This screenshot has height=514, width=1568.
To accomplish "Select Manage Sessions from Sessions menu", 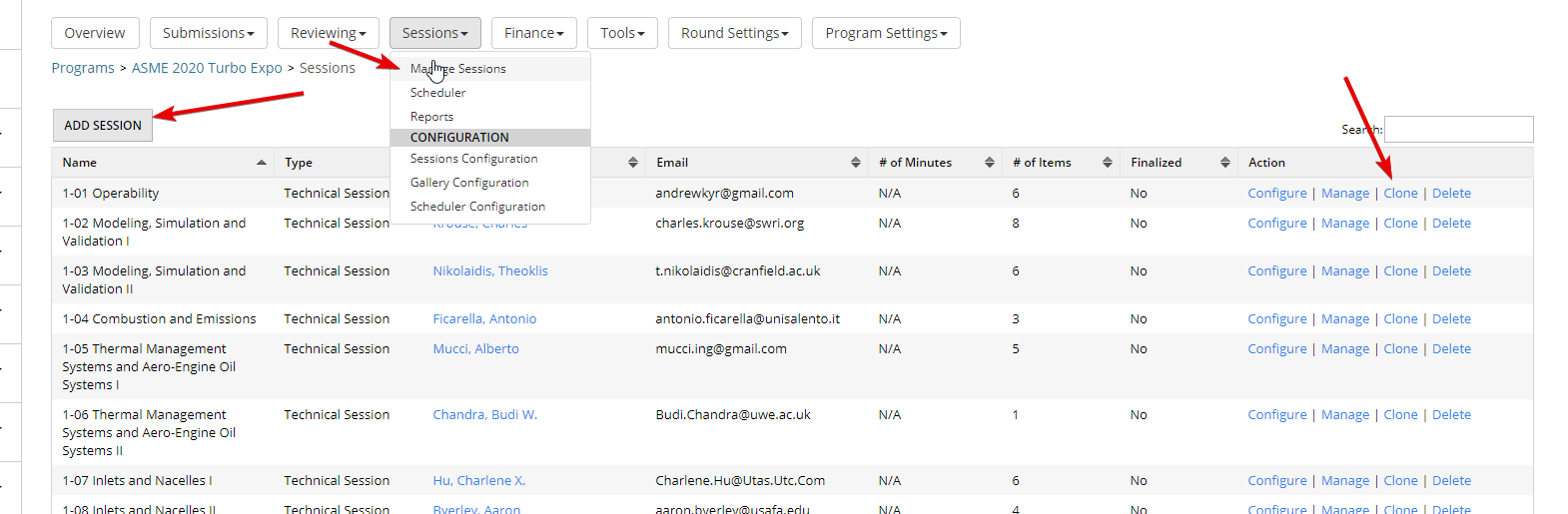I will coord(458,69).
